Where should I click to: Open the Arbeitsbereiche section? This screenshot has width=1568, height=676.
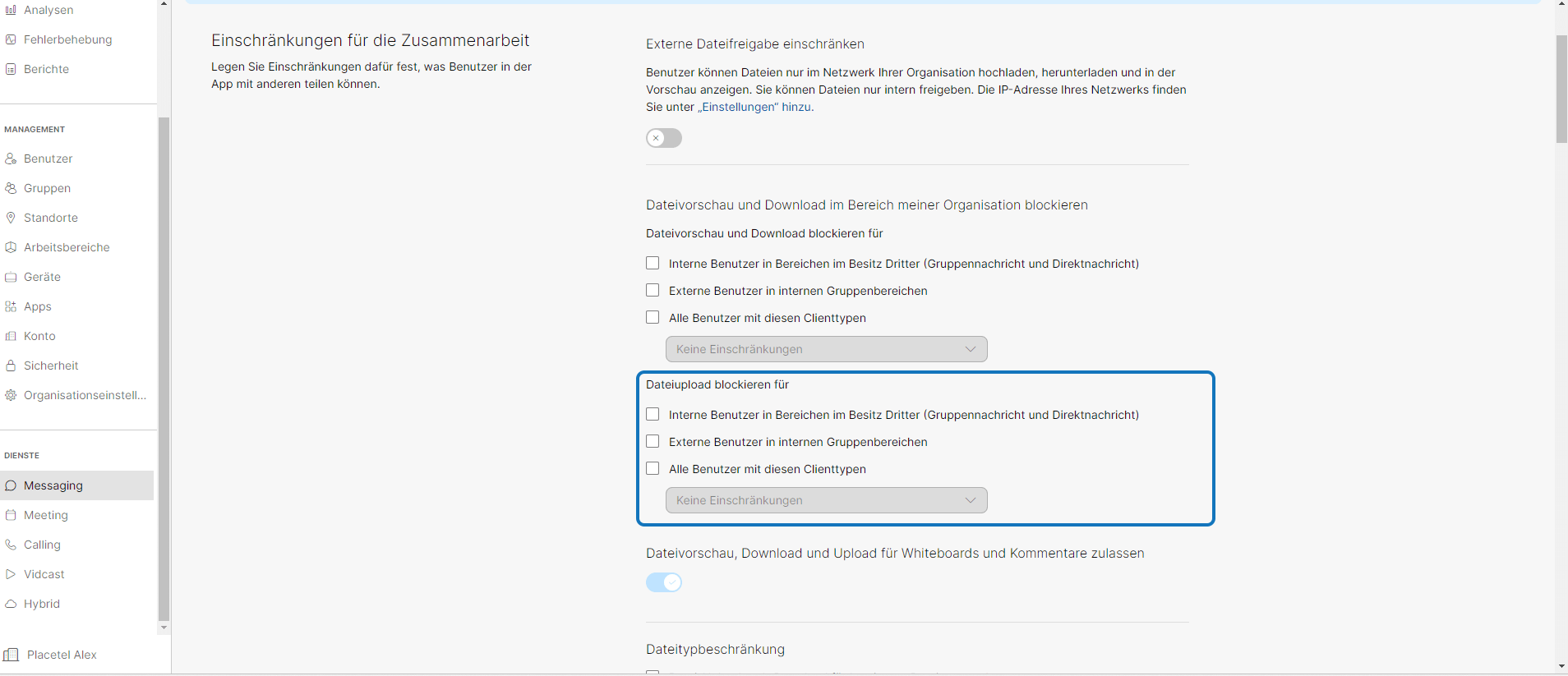tap(67, 247)
